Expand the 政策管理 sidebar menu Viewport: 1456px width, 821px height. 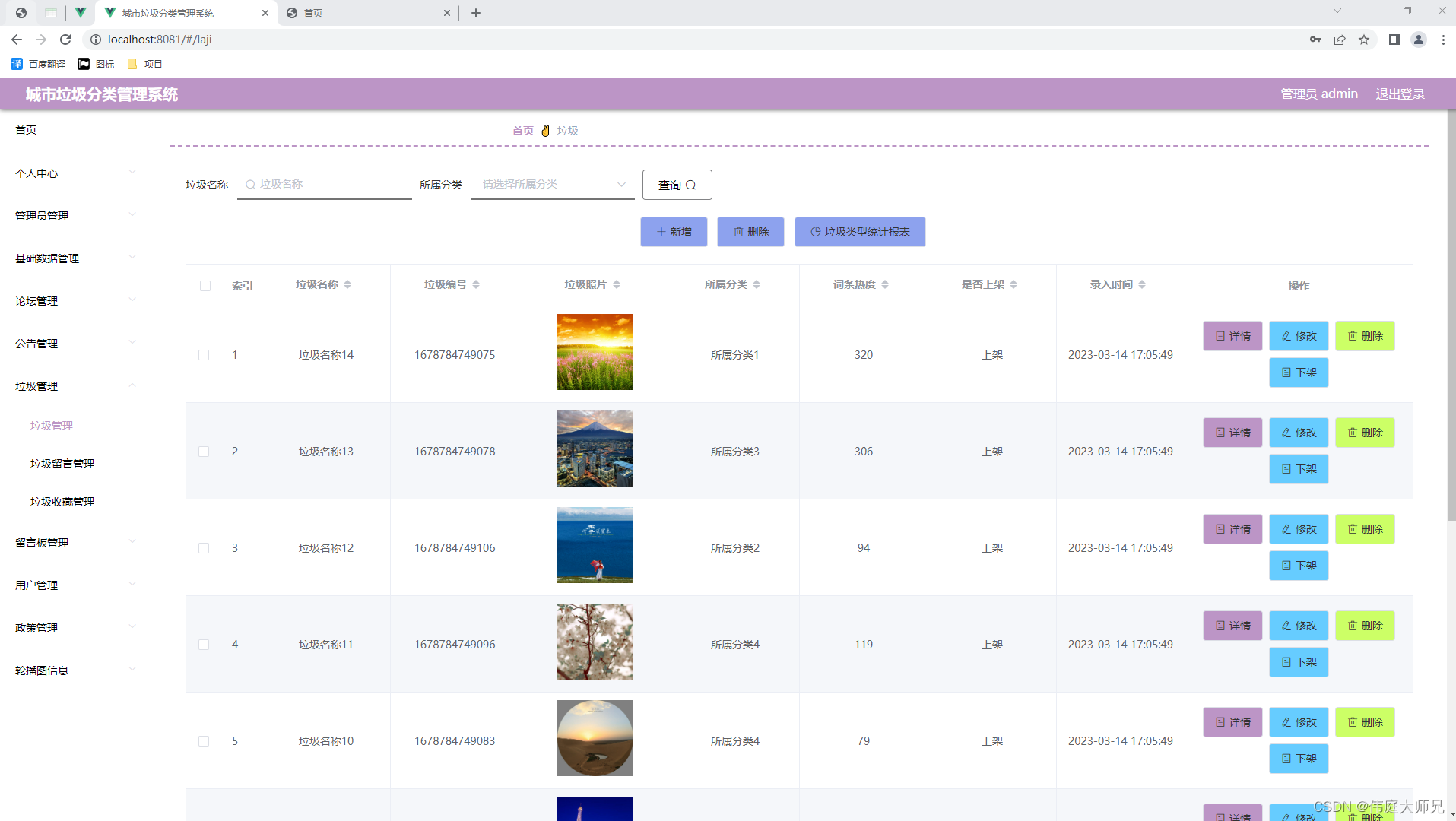tap(76, 628)
